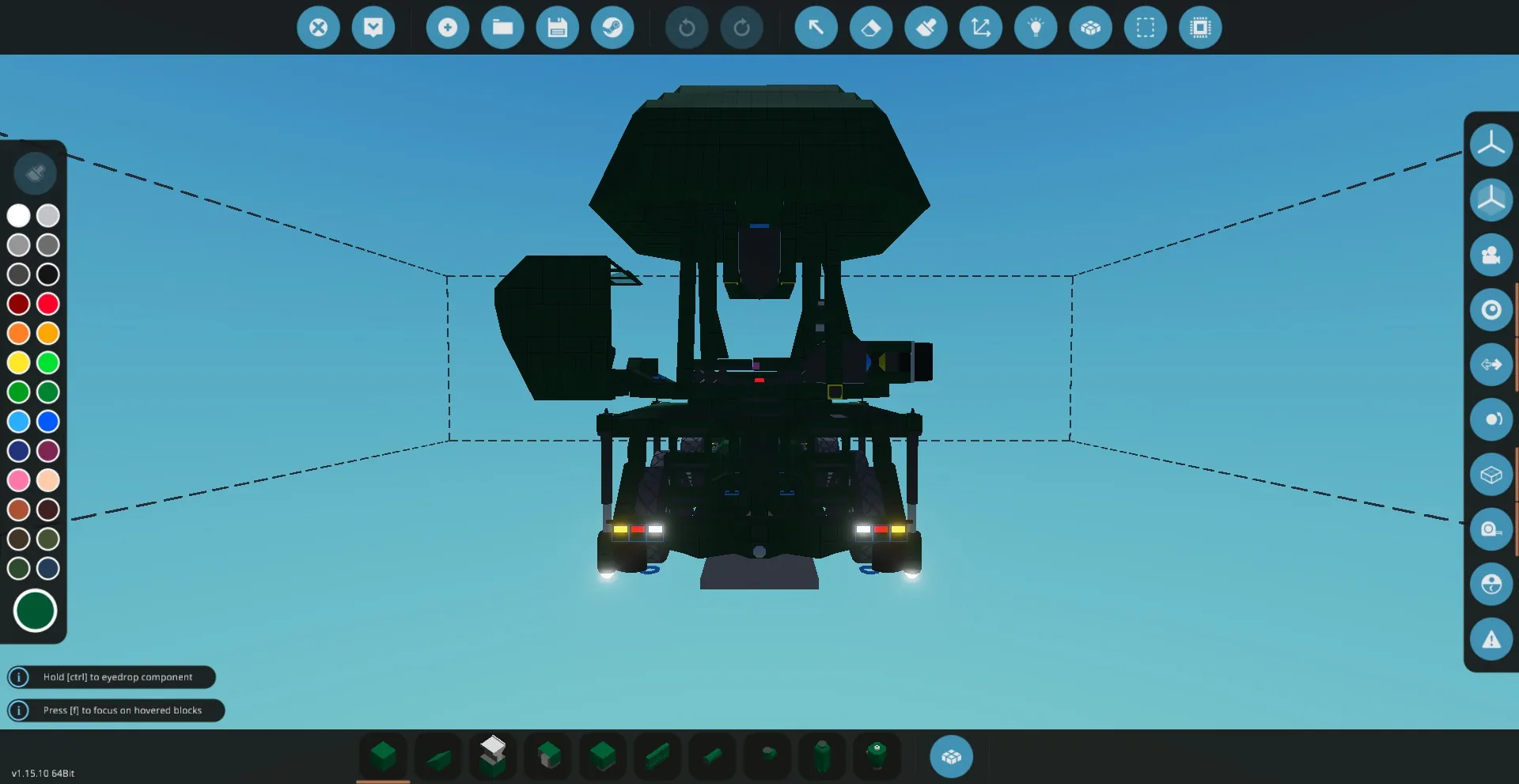This screenshot has width=1519, height=784.
Task: Open the load vehicle folder icon
Action: 502,28
